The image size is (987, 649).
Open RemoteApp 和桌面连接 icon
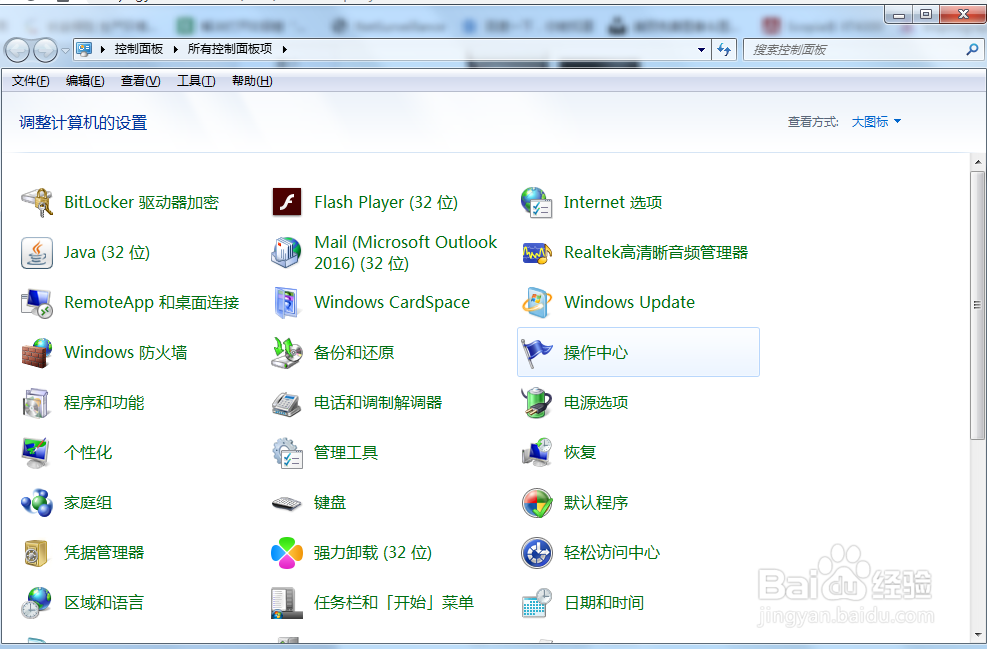[x=37, y=303]
